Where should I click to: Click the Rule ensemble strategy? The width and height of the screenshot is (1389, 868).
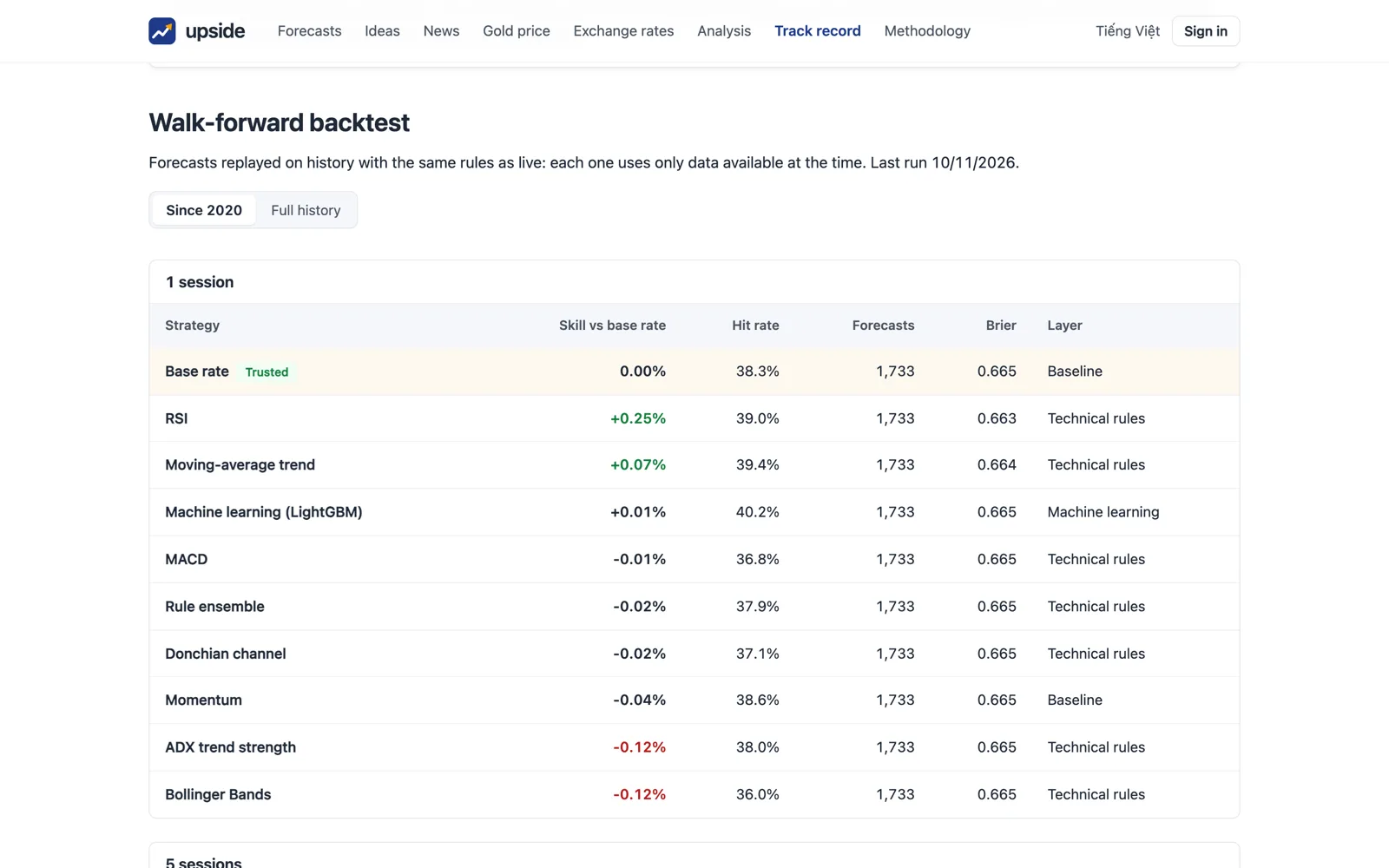coord(214,607)
